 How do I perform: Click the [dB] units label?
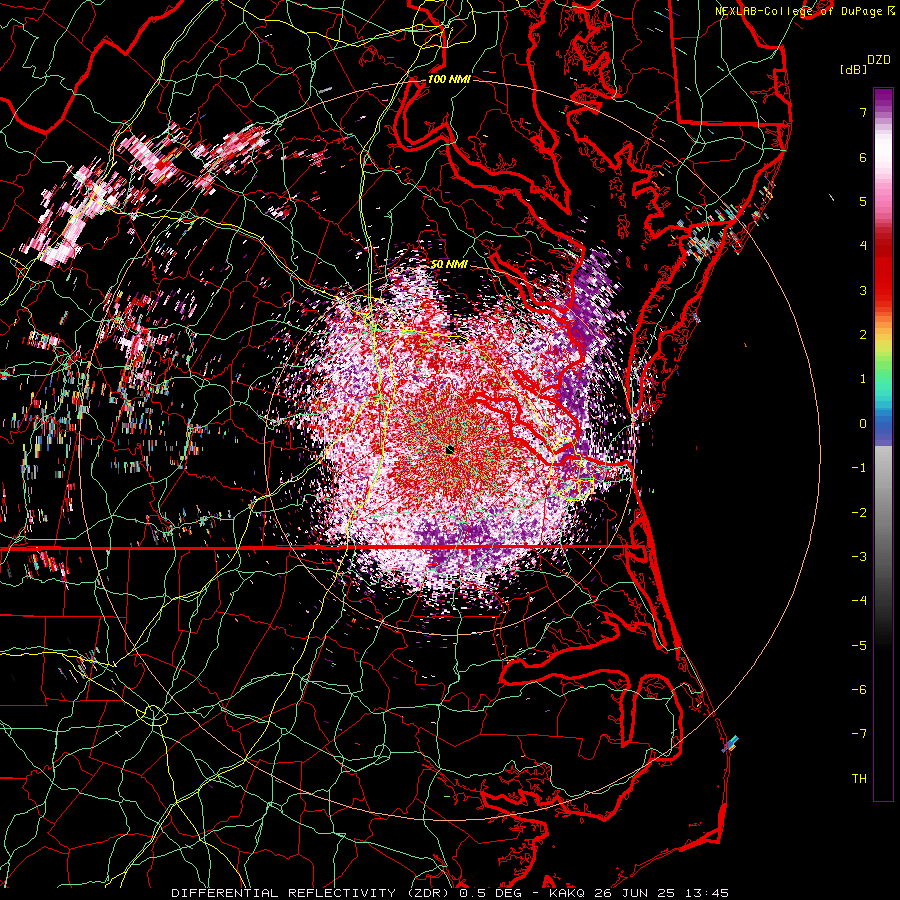(x=854, y=70)
